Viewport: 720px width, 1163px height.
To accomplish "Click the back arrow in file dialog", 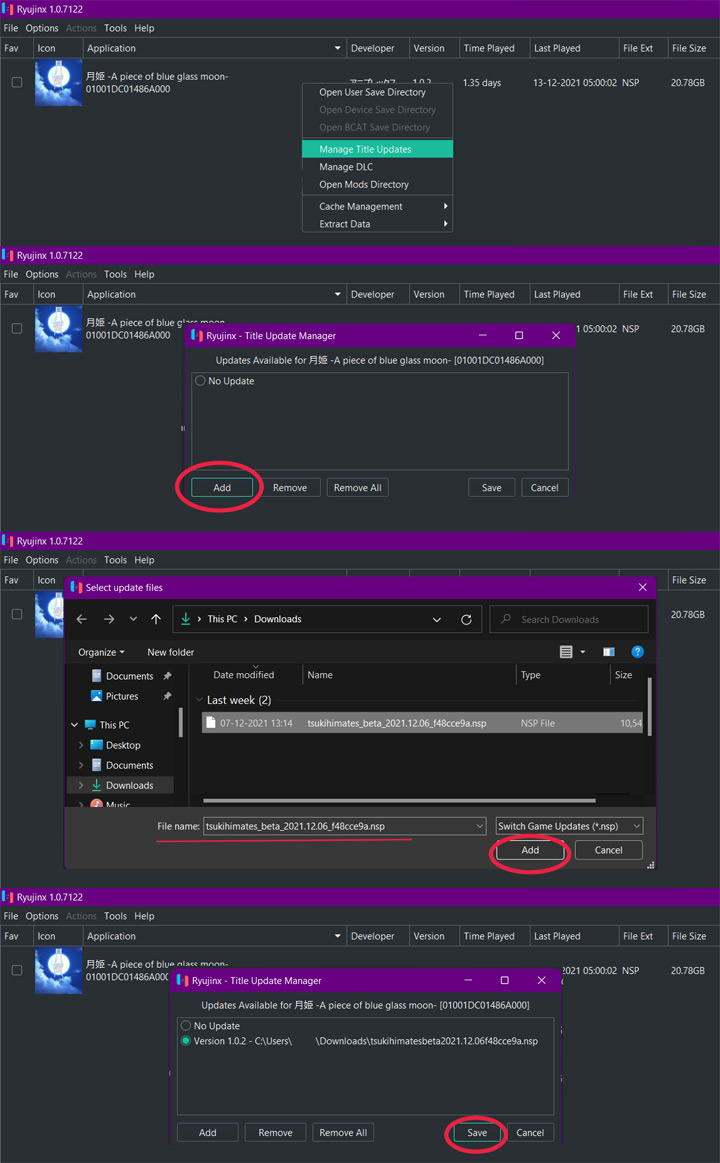I will (82, 620).
